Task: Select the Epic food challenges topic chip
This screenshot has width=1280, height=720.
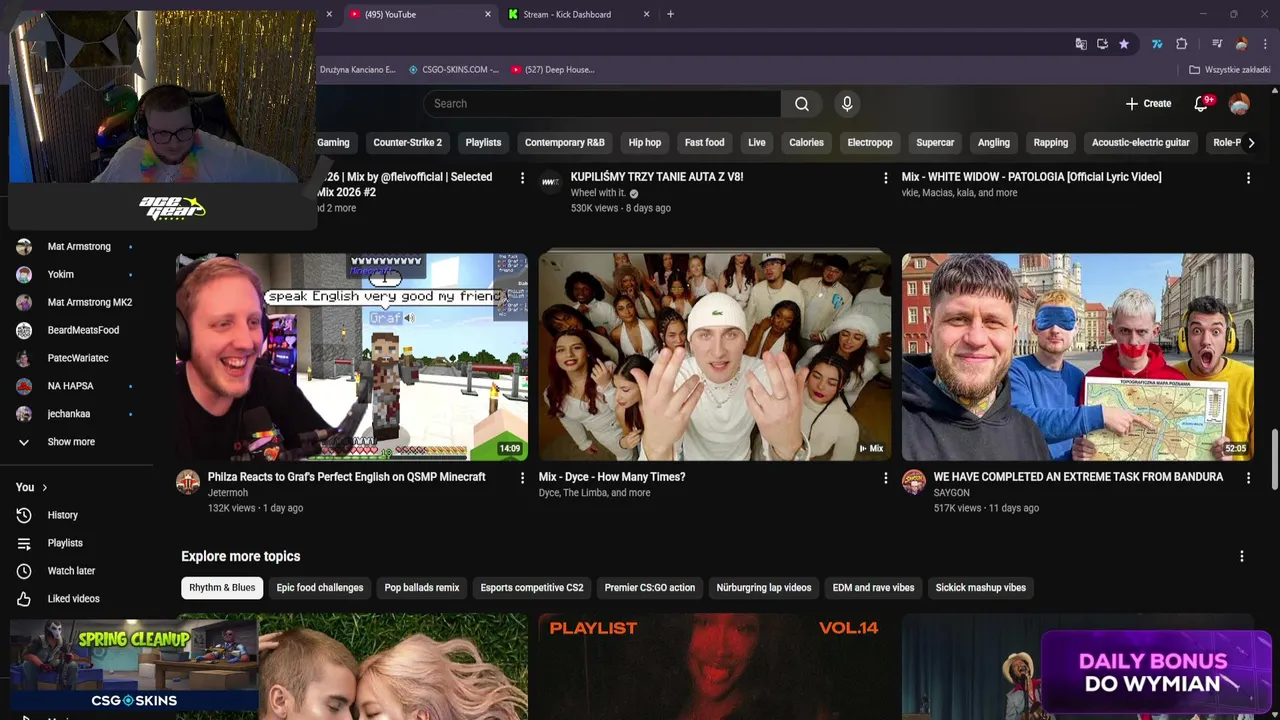Action: point(320,588)
